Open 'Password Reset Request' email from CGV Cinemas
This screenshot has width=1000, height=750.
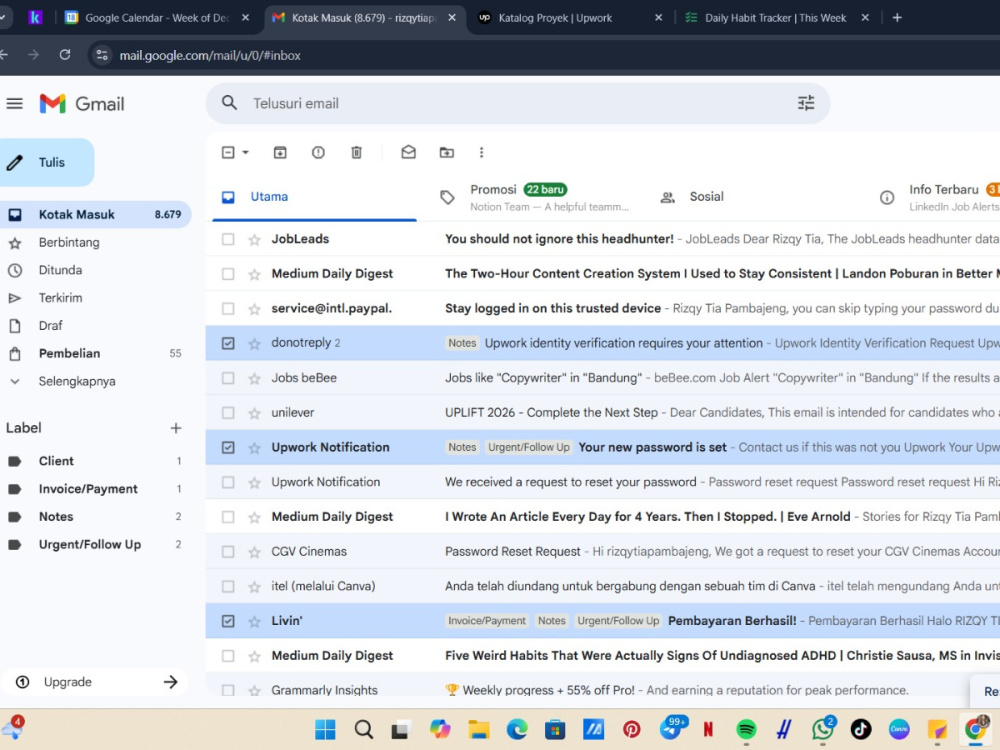coord(603,552)
